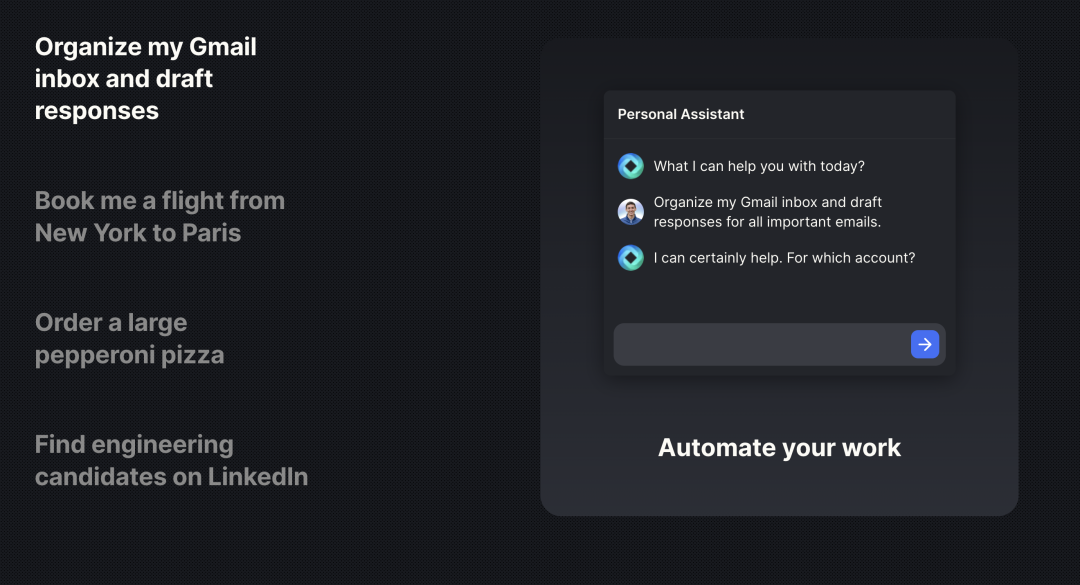
Task: Click the reply "I can certainly help. For which account?"
Action: 784,258
